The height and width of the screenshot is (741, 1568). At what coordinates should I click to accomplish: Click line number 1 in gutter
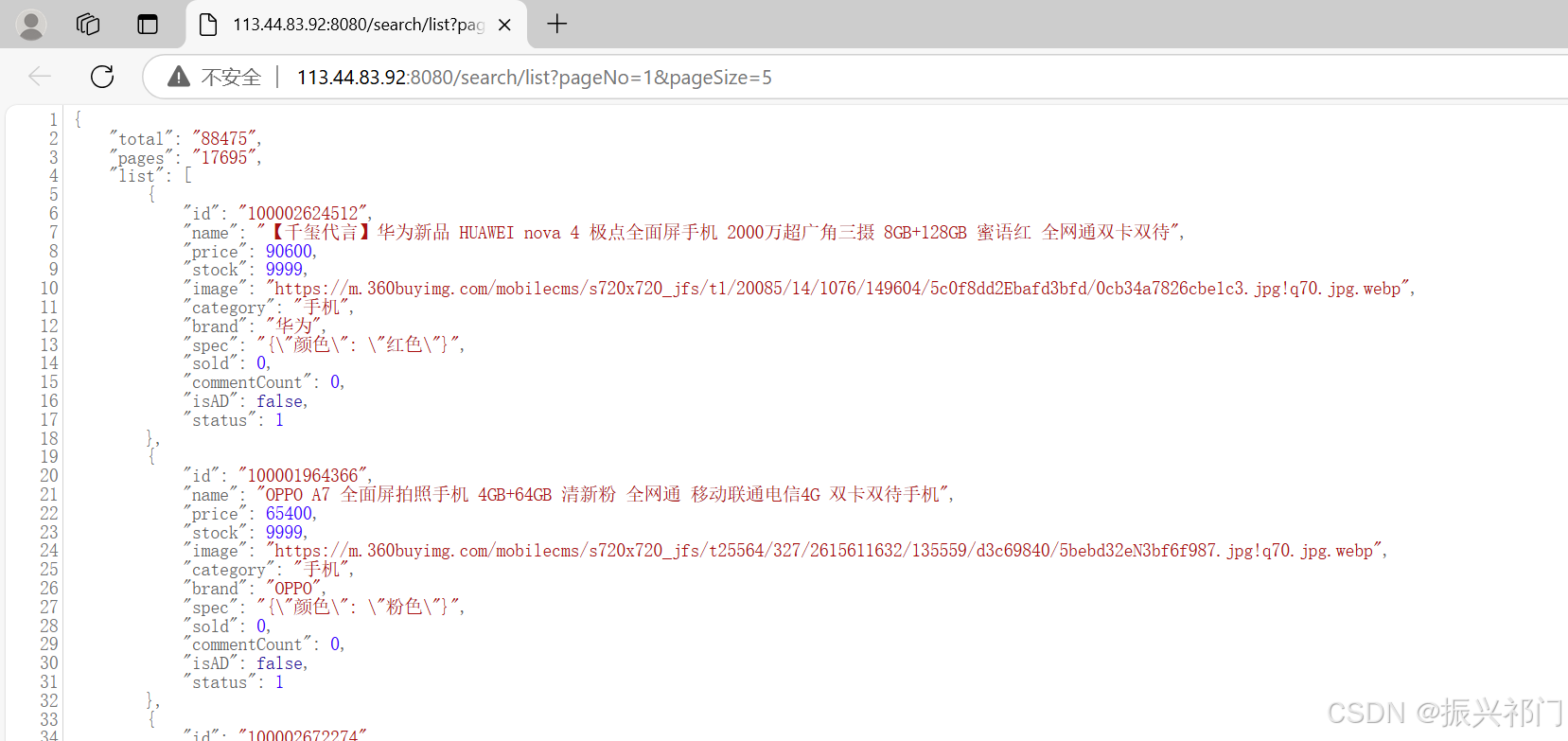pyautogui.click(x=53, y=120)
